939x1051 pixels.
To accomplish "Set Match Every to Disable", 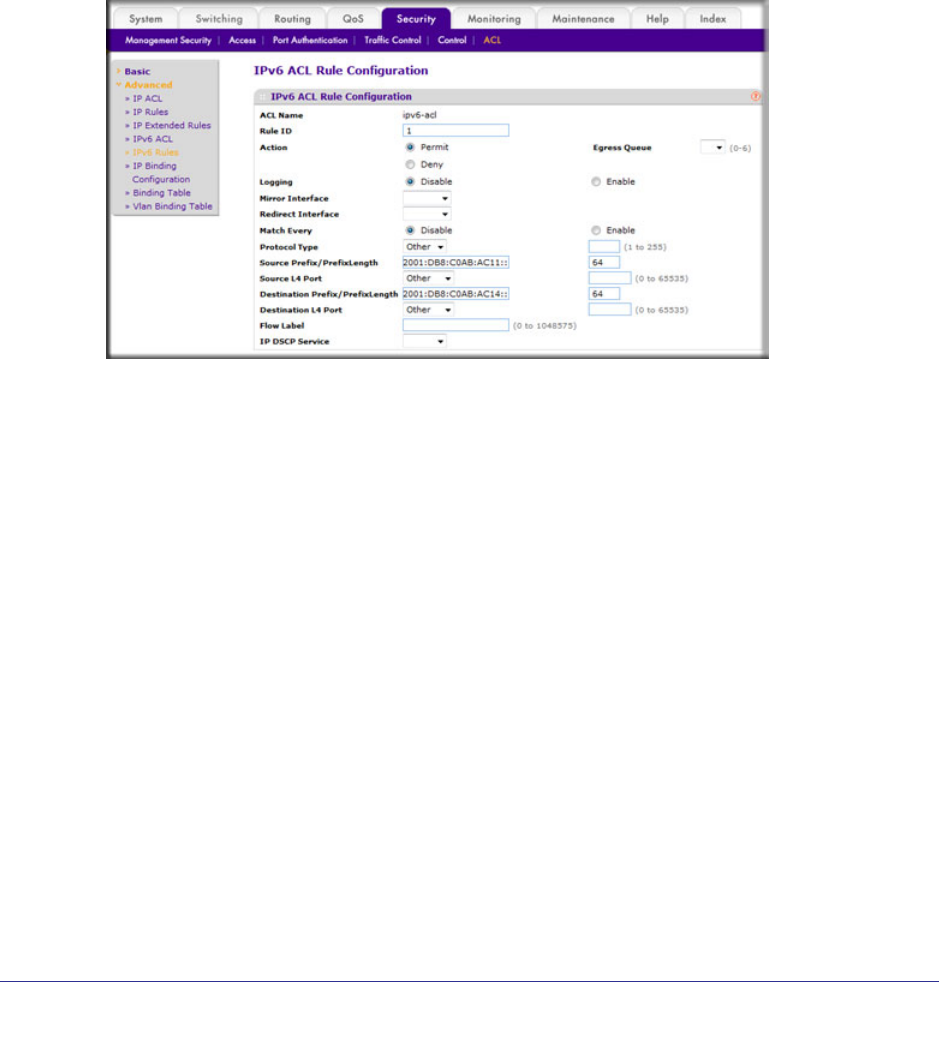I will [x=410, y=231].
